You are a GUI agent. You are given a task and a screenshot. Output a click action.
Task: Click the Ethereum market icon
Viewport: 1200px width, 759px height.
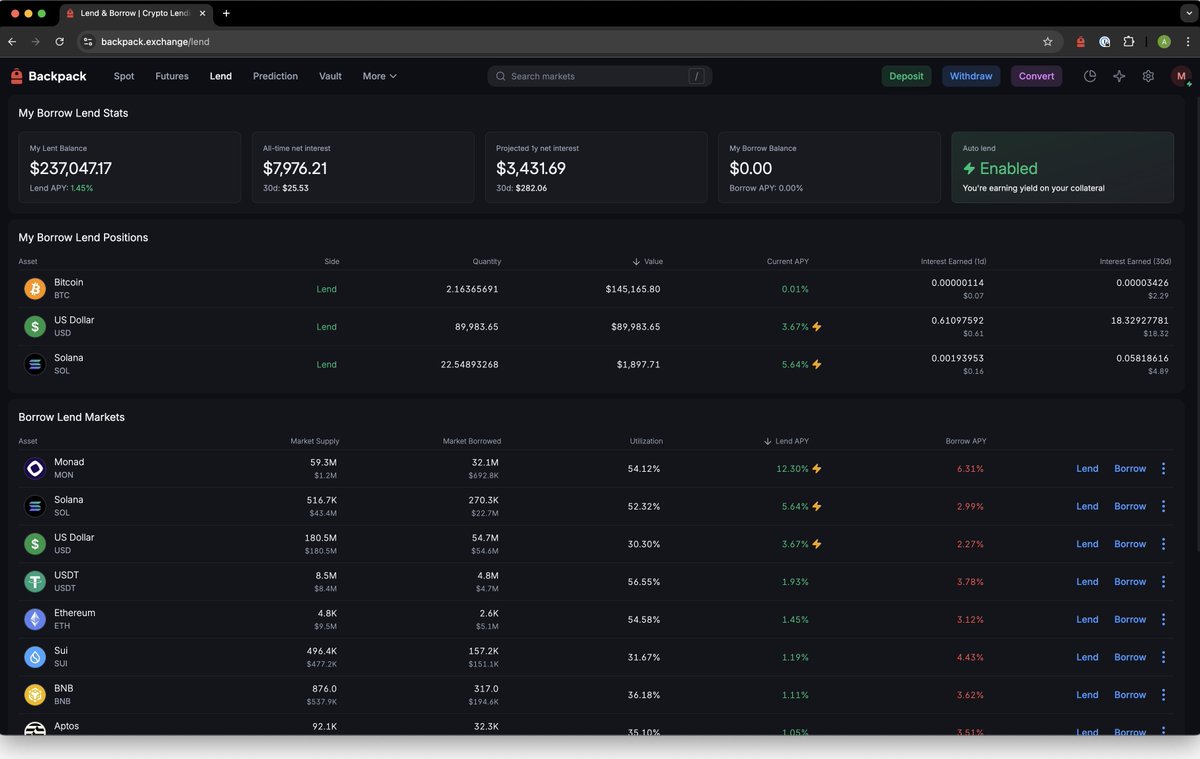pos(35,619)
